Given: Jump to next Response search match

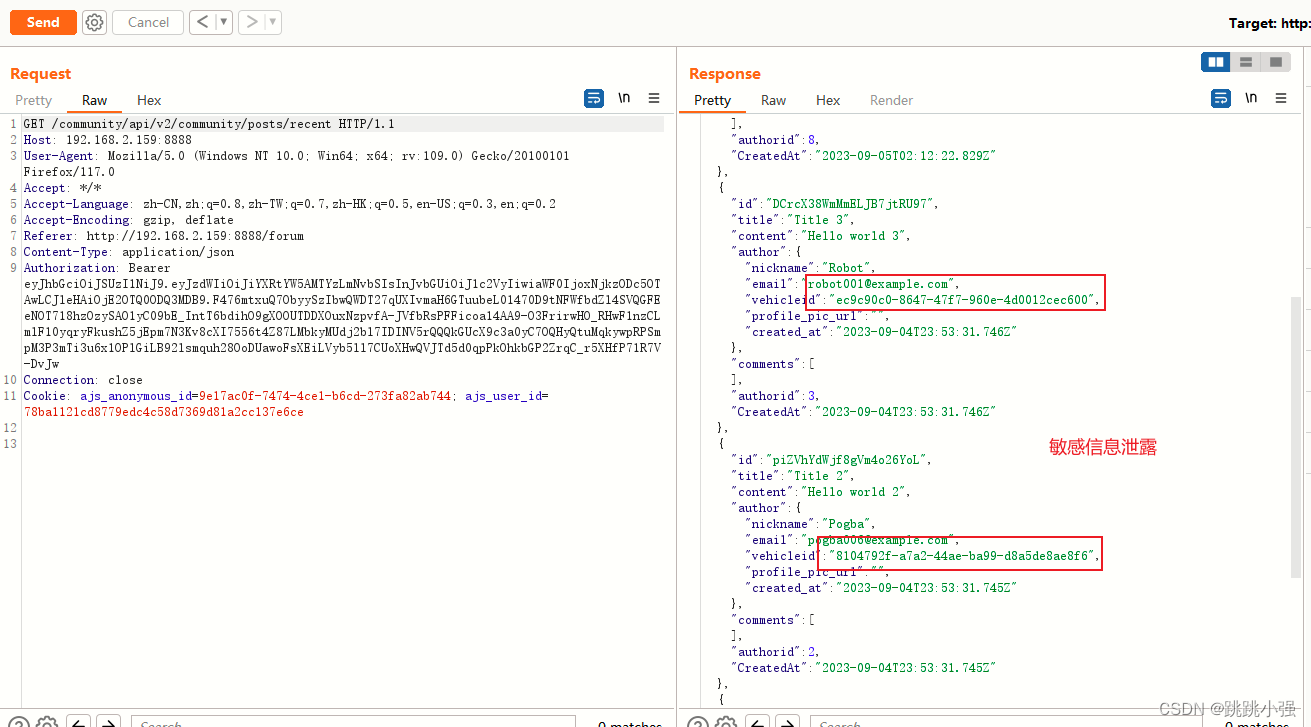Looking at the screenshot, I should pyautogui.click(x=789, y=722).
